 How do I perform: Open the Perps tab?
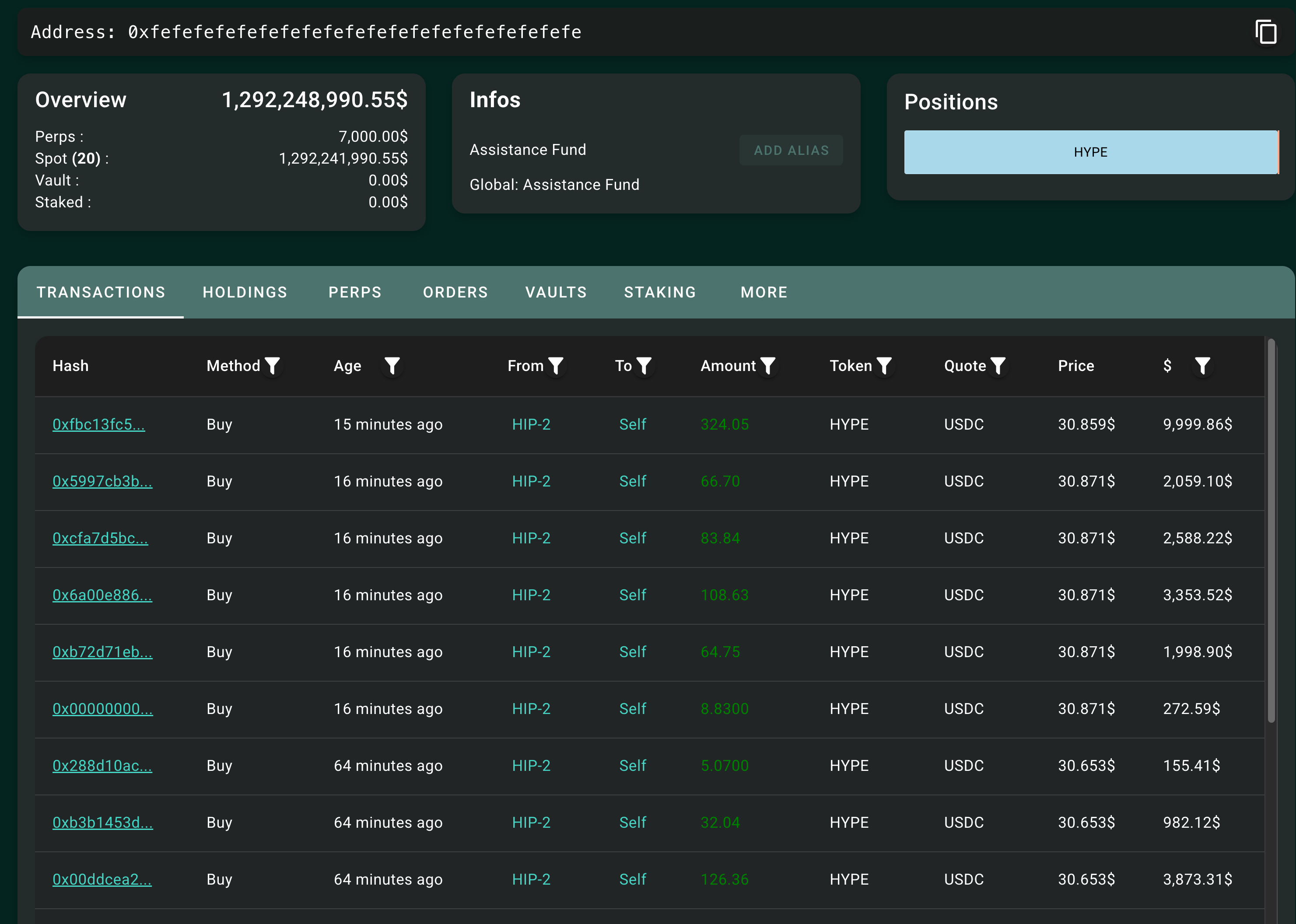355,292
